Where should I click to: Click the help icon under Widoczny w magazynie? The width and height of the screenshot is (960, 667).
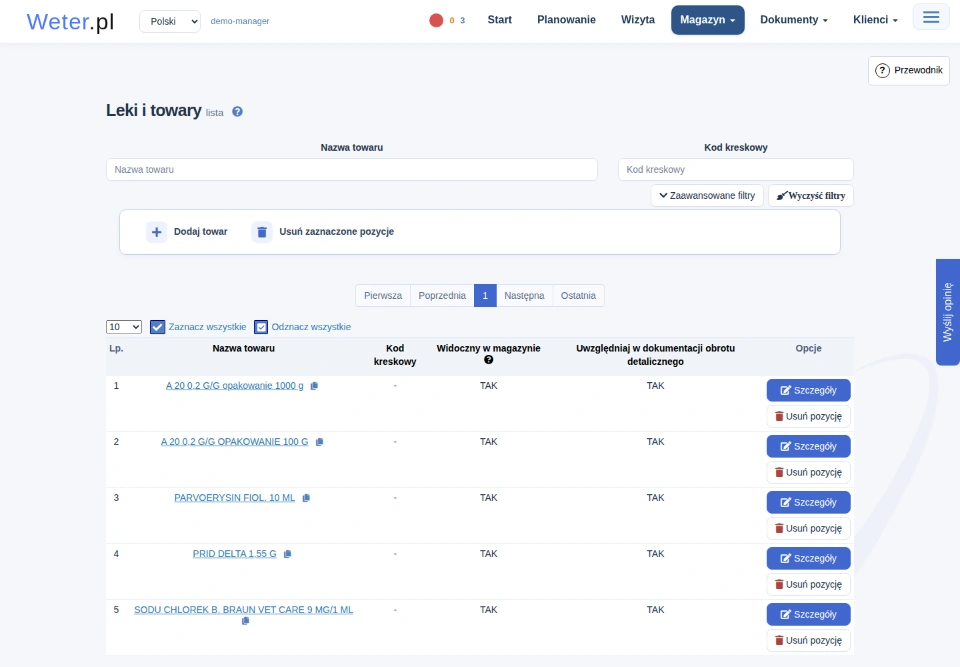pyautogui.click(x=489, y=360)
